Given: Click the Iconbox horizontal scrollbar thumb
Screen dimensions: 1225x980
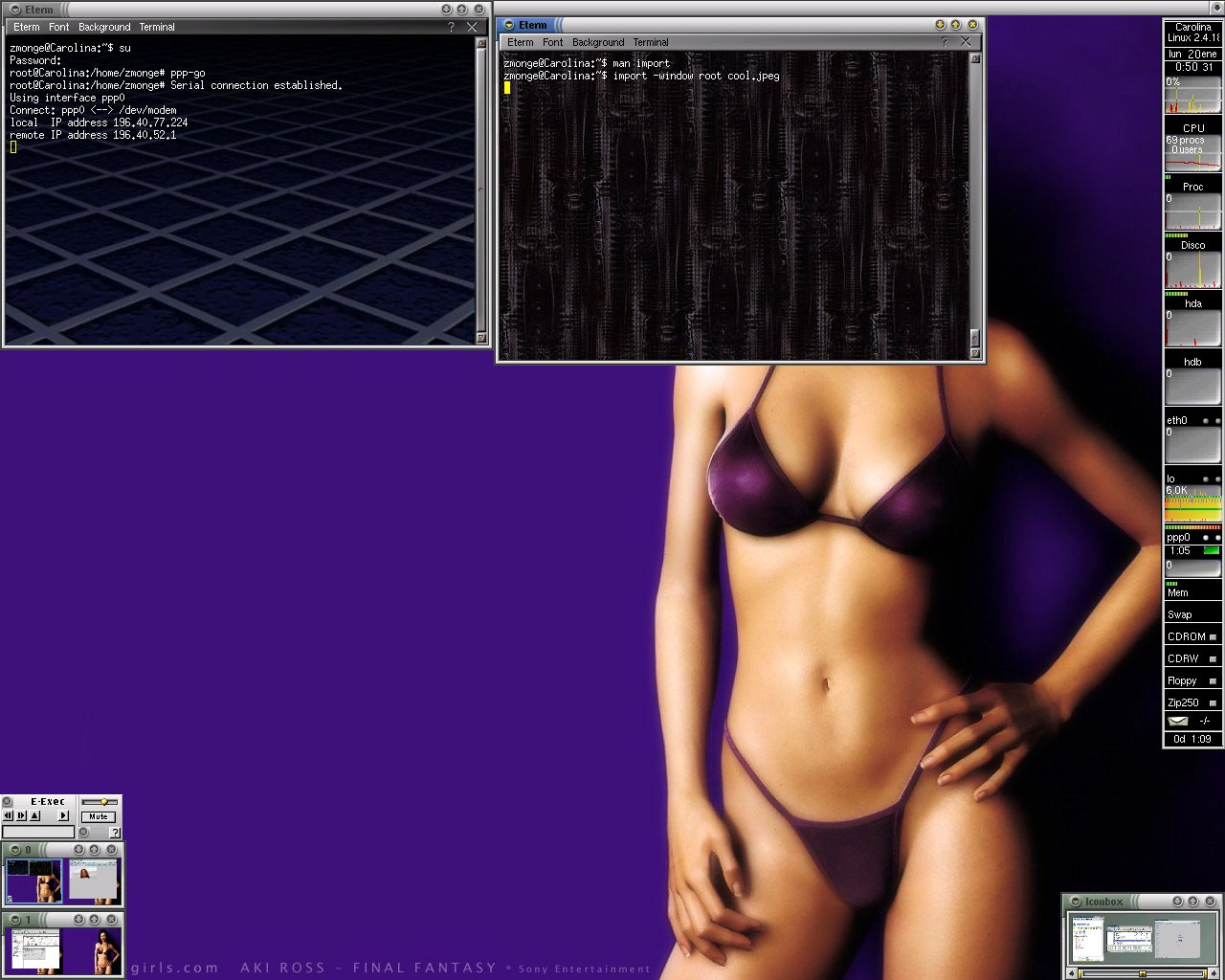Looking at the screenshot, I should point(1142,973).
